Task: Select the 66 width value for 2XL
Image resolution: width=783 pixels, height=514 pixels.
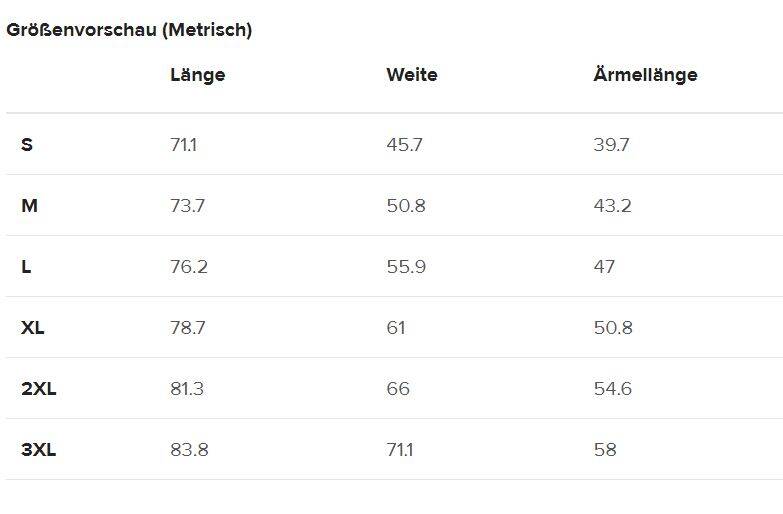Action: [x=398, y=389]
